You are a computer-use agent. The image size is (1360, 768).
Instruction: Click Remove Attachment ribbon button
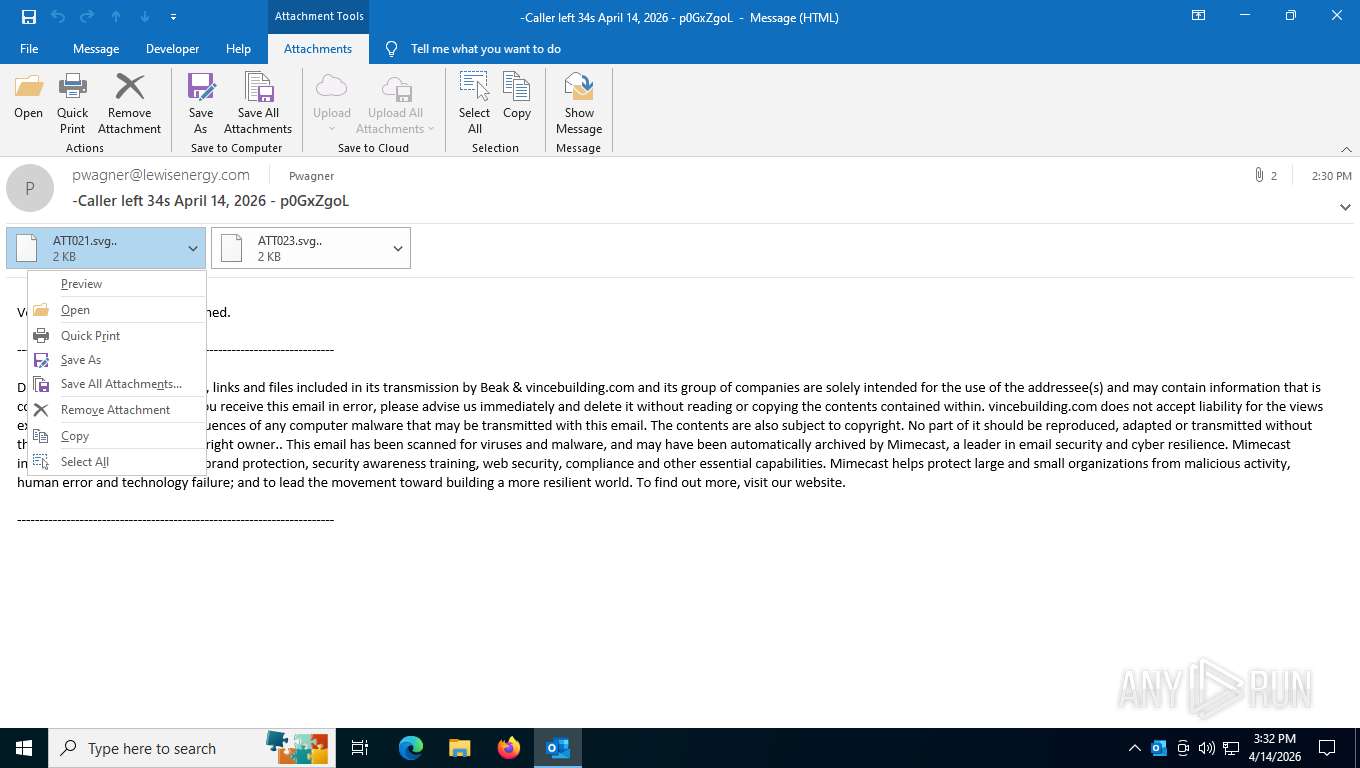pyautogui.click(x=129, y=103)
